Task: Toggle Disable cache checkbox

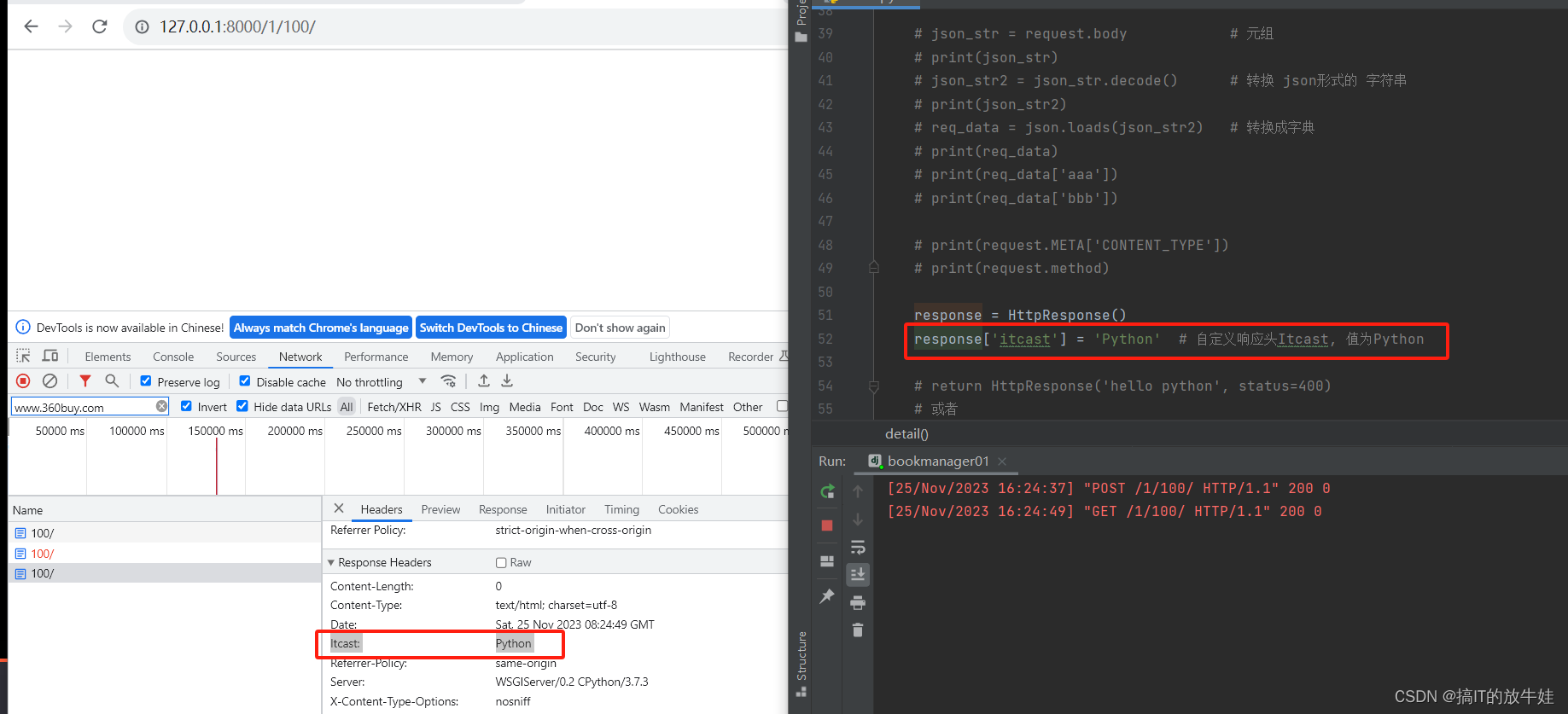Action: 245,381
